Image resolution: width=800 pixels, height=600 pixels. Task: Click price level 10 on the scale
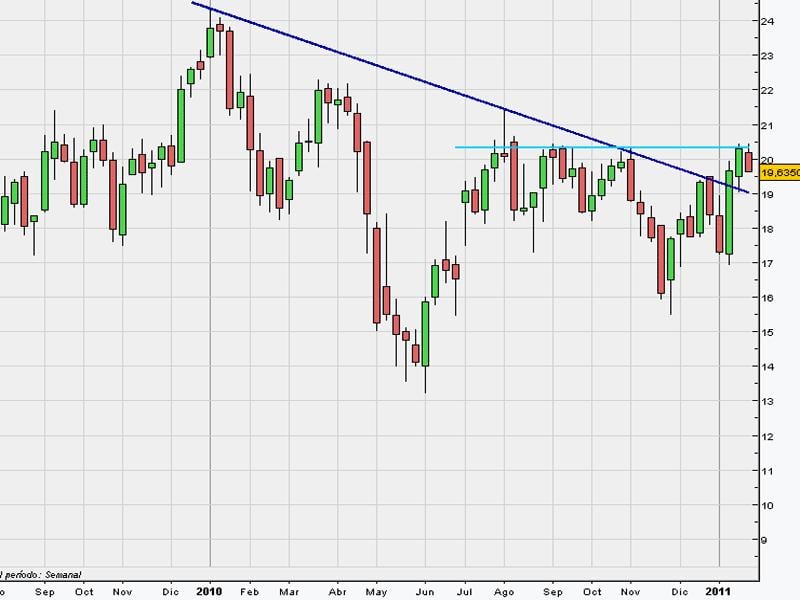coord(767,506)
